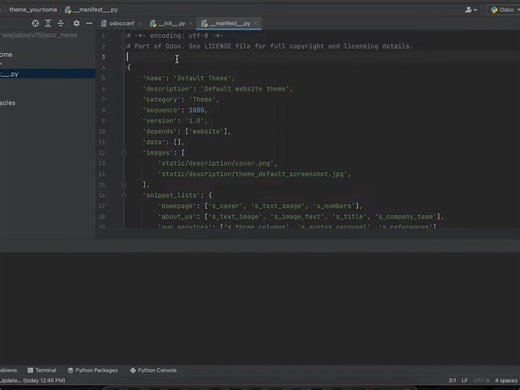Toggle the fold marker at line 2
The width and height of the screenshot is (520, 390).
[x=124, y=46]
